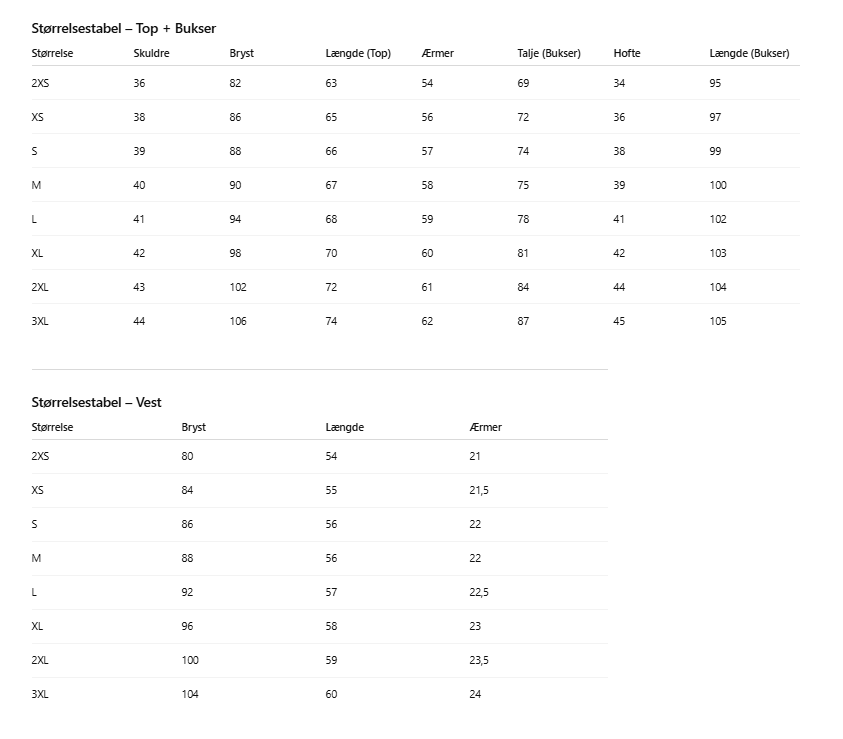This screenshot has height=739, width=843.
Task: Select the 'Talje (Bukser)' column header
Action: point(549,54)
